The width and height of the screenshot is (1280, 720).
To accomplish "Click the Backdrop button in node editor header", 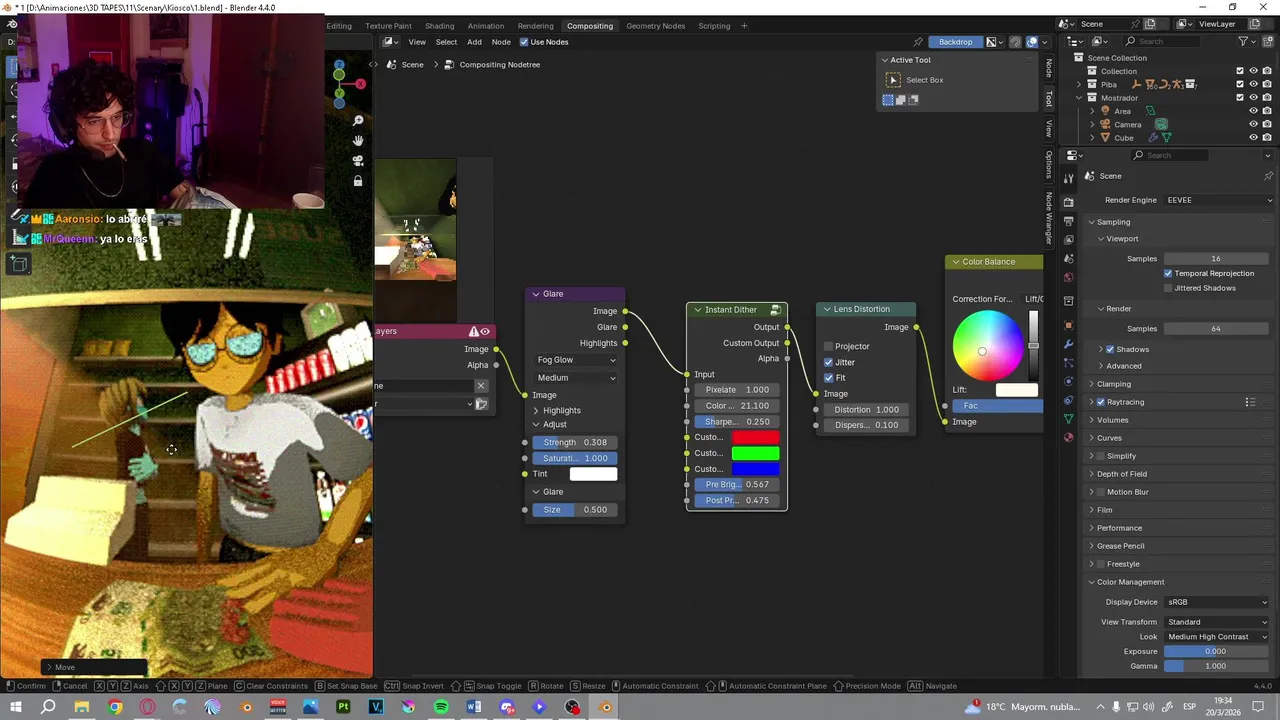I will coord(955,42).
